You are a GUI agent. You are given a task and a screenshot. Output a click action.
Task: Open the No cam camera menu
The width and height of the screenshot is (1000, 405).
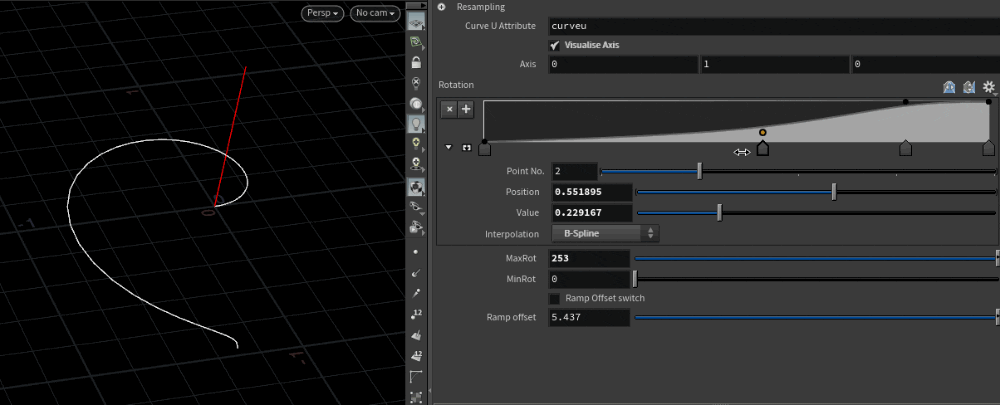375,14
